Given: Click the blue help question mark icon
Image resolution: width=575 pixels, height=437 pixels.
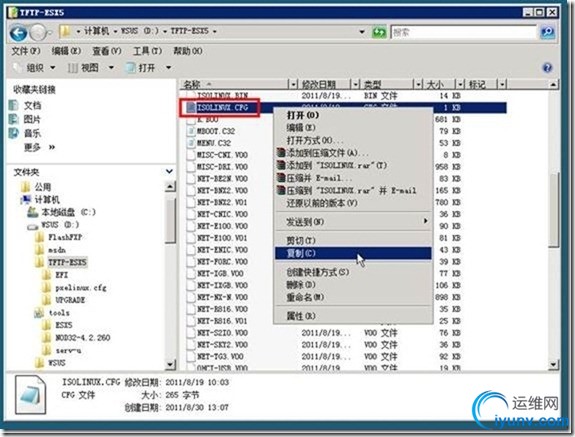Looking at the screenshot, I should (547, 67).
